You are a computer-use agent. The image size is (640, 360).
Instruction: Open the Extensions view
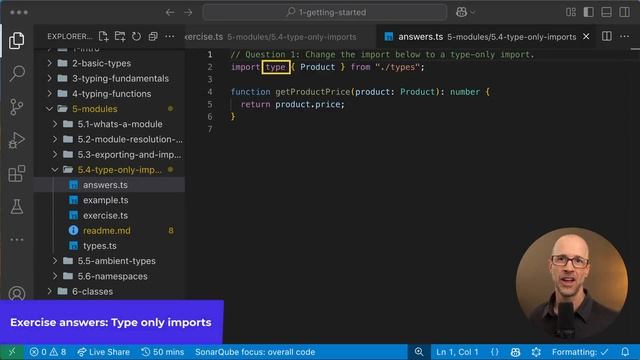(x=17, y=173)
